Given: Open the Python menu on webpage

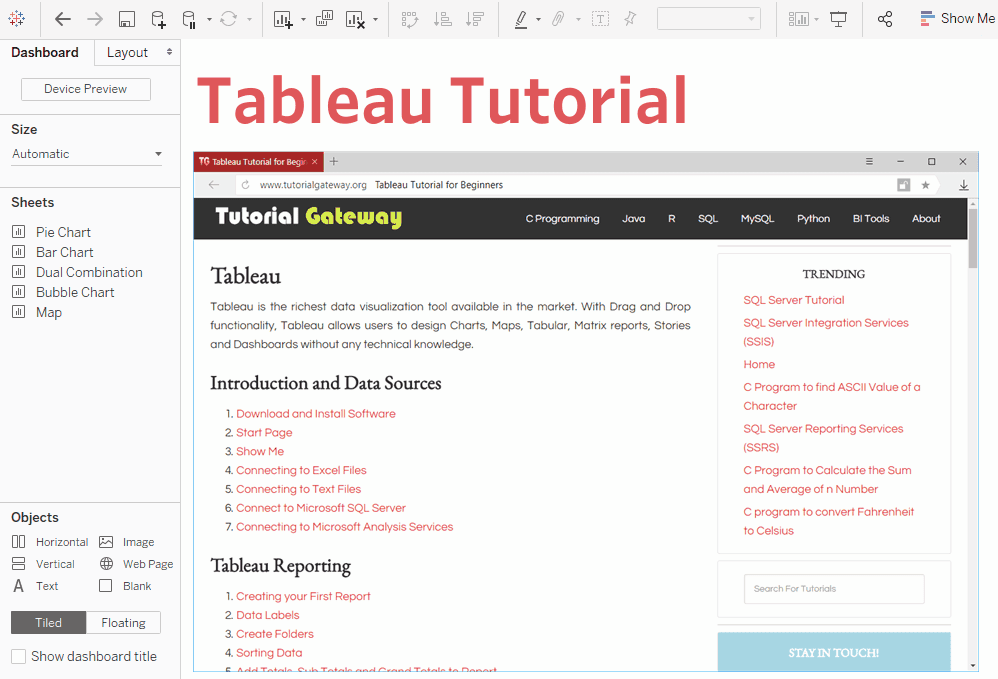Looking at the screenshot, I should (813, 218).
